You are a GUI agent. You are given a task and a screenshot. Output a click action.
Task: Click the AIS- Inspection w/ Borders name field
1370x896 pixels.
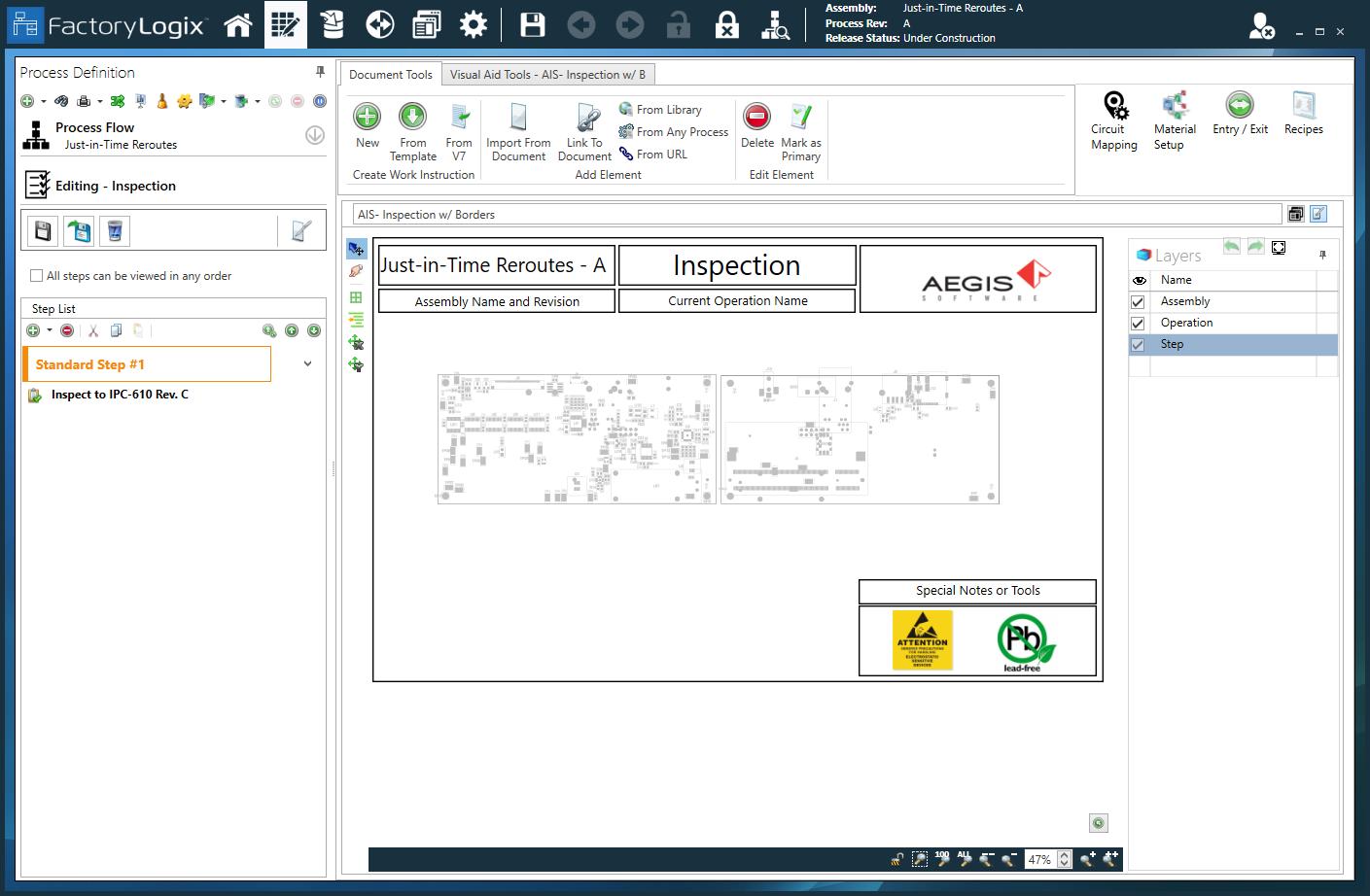point(815,215)
